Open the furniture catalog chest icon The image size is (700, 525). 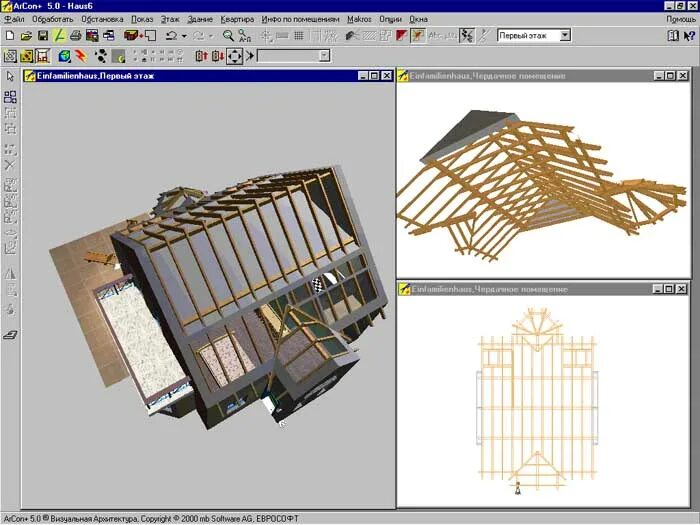(x=131, y=35)
